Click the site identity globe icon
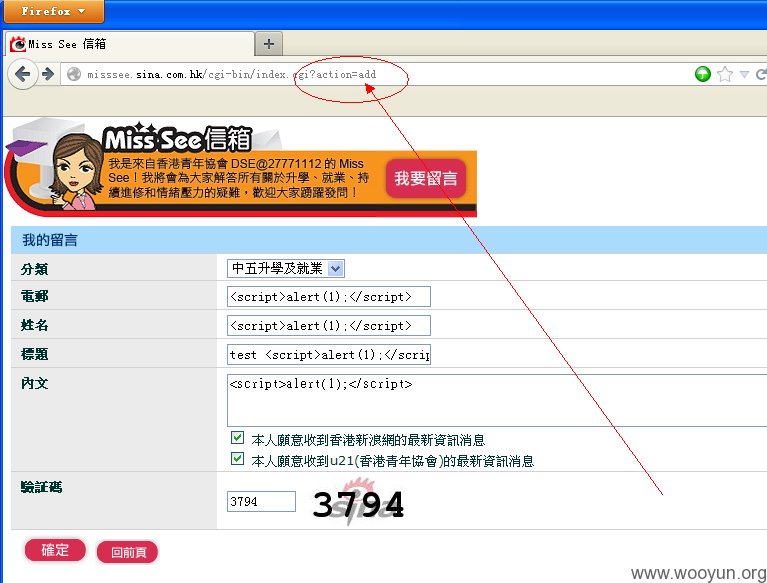 click(74, 74)
